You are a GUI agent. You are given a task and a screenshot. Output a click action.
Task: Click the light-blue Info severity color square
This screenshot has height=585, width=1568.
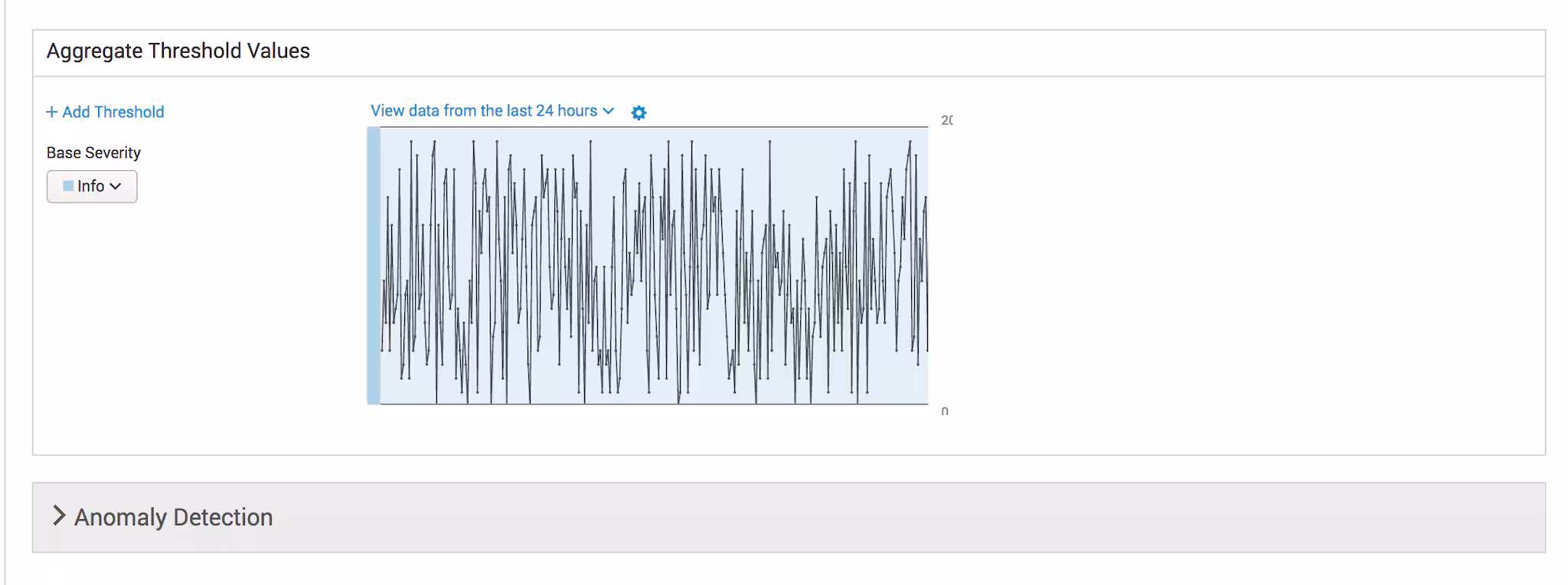[x=68, y=186]
